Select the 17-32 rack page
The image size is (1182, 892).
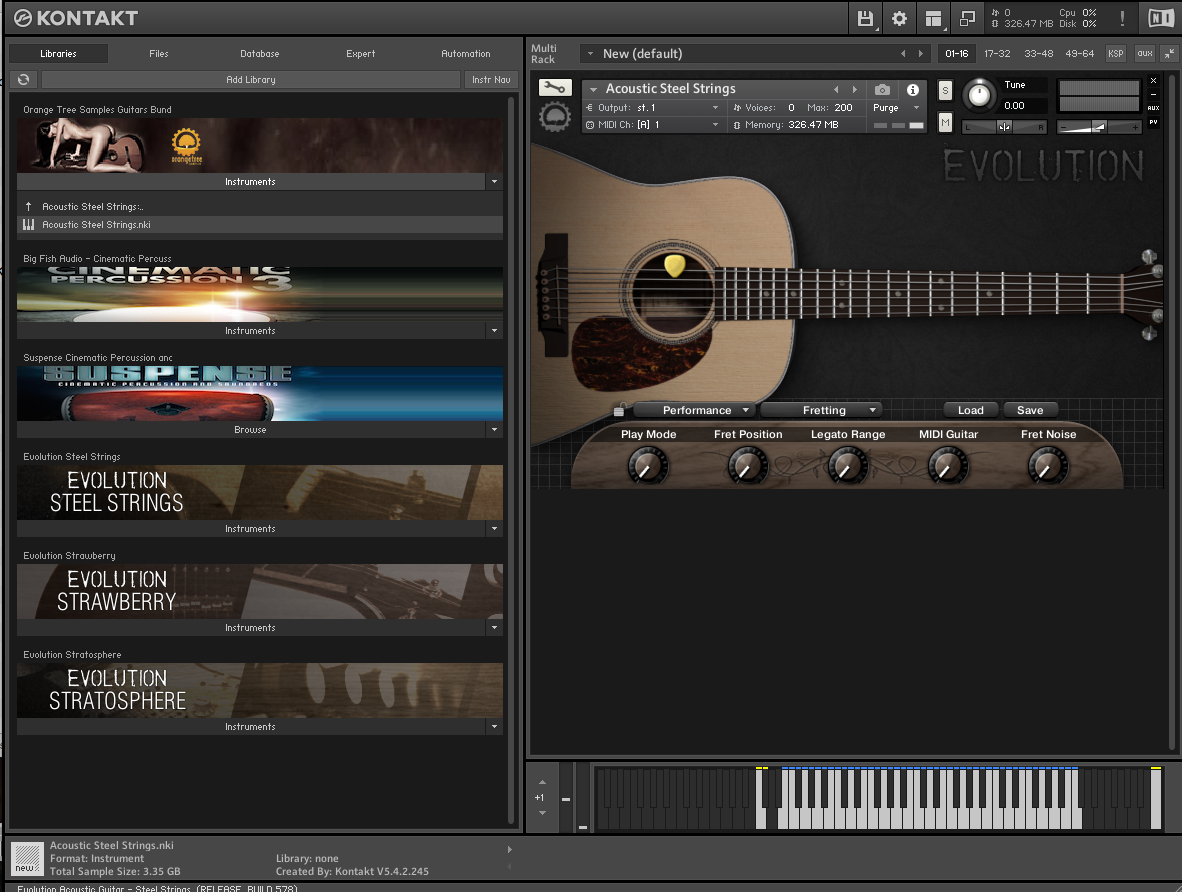pos(997,54)
